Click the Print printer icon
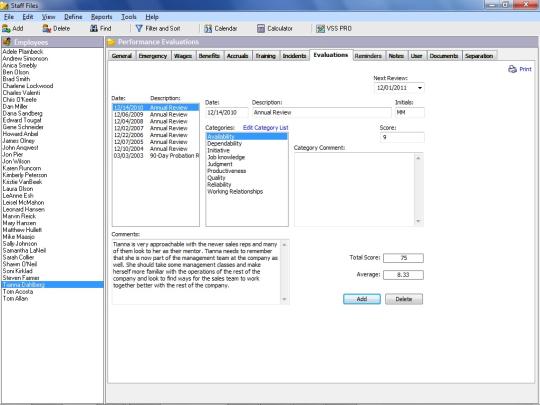 coord(512,69)
